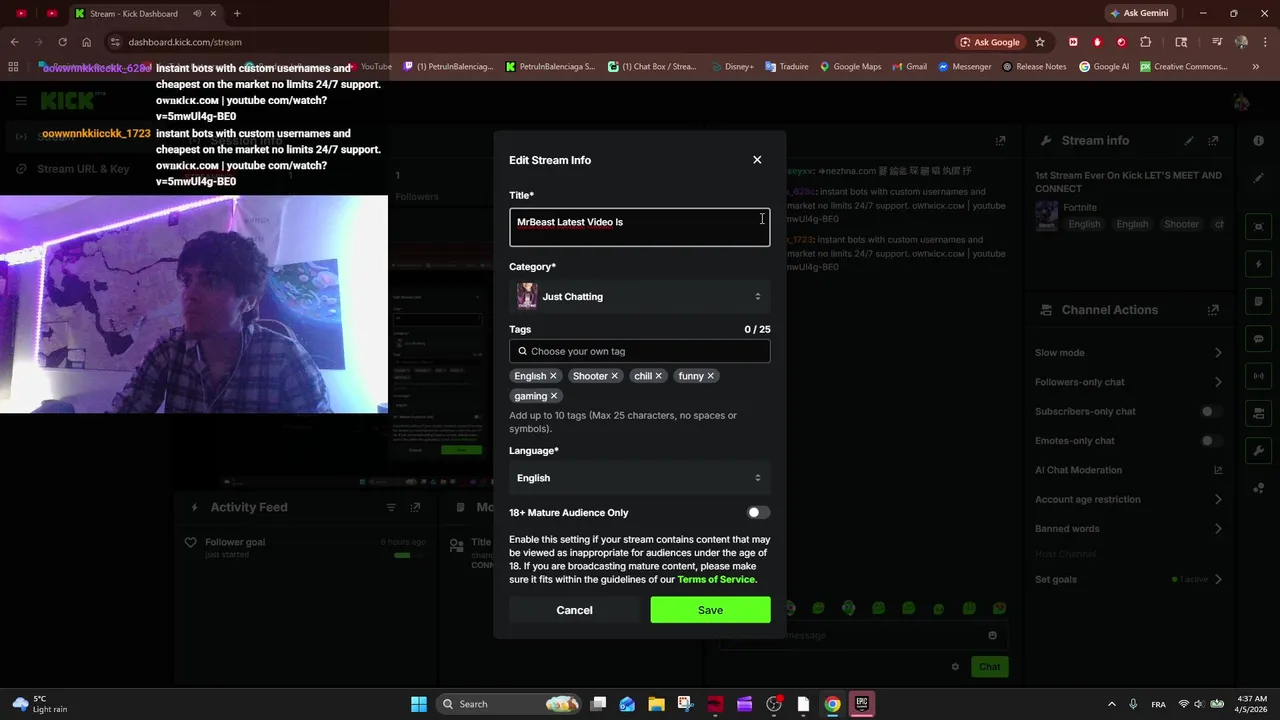
Task: Close the Edit Stream Info dialog
Action: pyautogui.click(x=757, y=160)
